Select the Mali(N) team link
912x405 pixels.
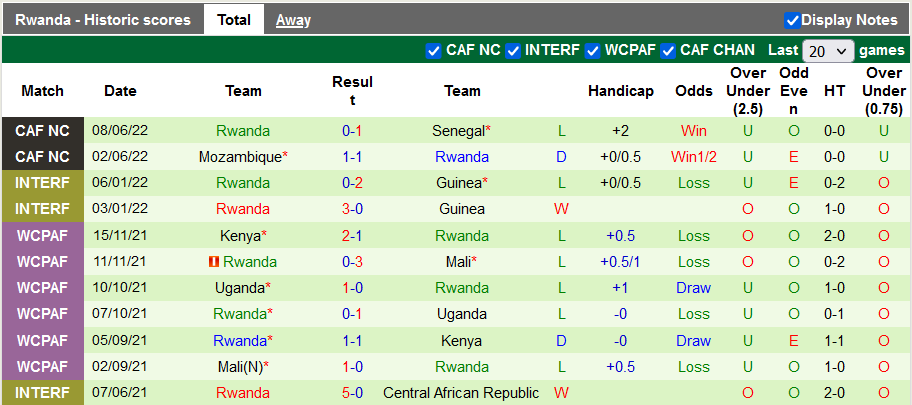[x=240, y=367]
